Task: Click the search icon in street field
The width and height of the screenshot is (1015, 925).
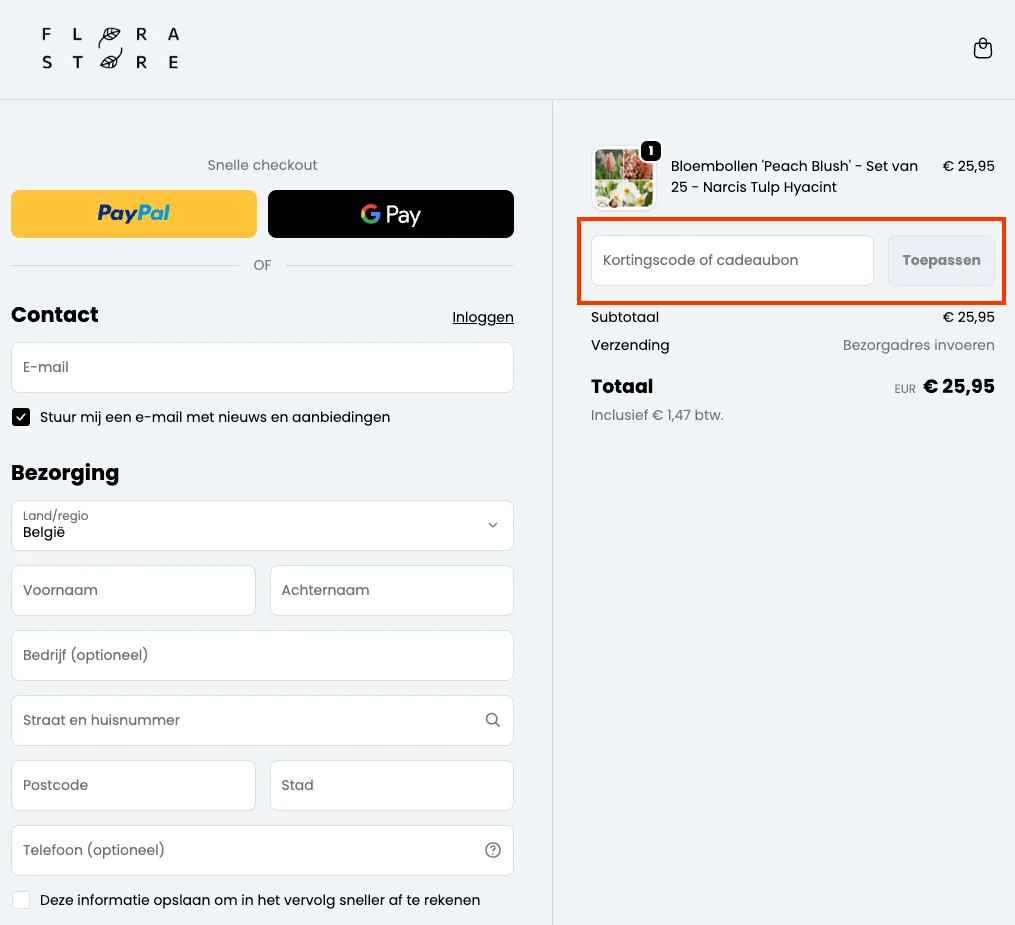Action: click(492, 720)
